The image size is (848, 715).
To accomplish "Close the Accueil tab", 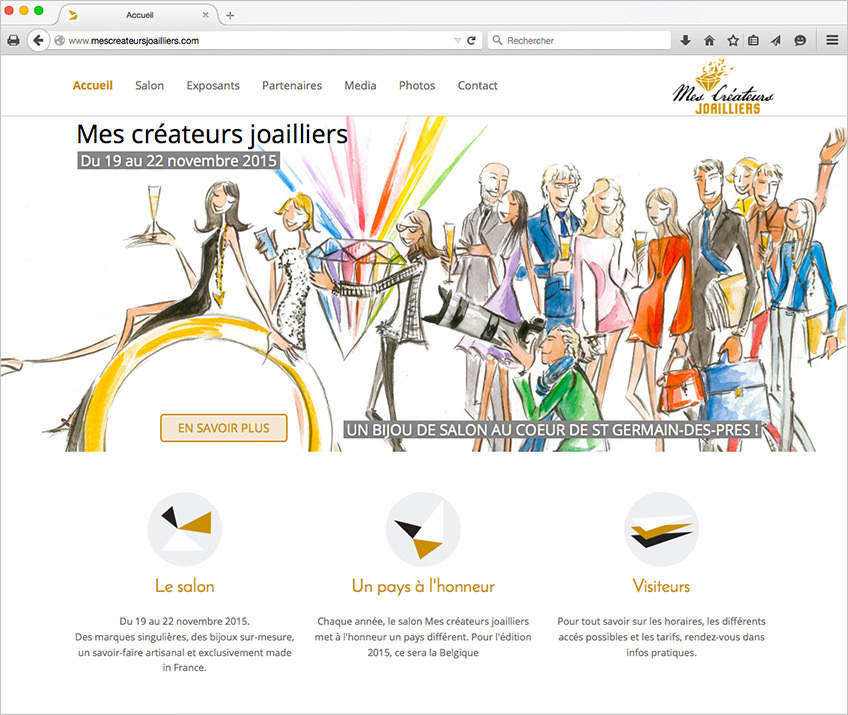I will click(207, 16).
